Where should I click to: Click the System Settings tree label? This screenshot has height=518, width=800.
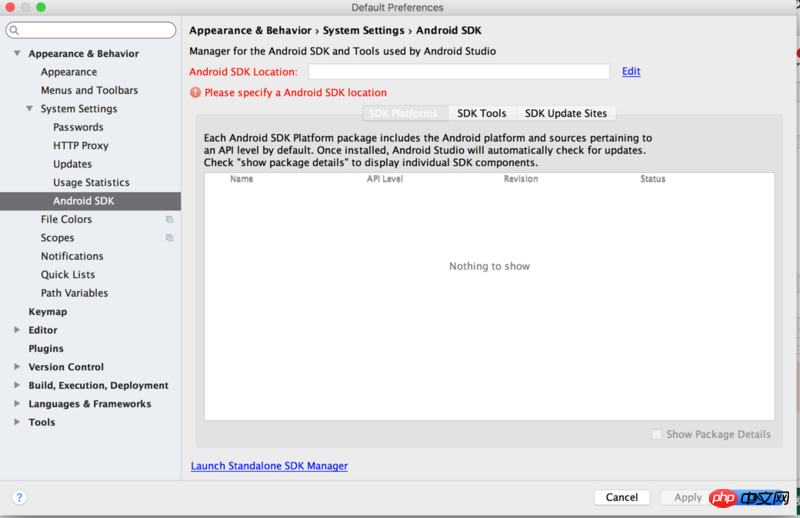tap(79, 109)
